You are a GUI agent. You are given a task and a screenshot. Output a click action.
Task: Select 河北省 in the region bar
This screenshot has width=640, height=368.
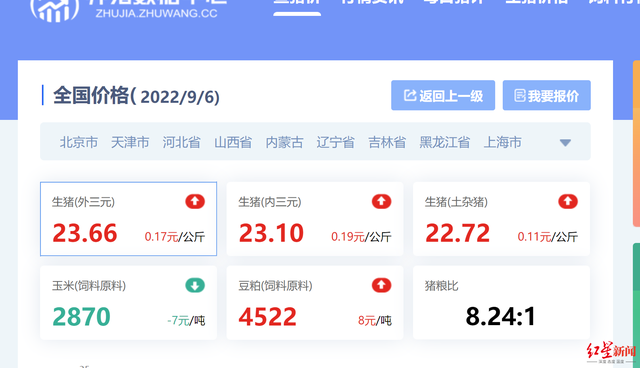[x=182, y=142]
